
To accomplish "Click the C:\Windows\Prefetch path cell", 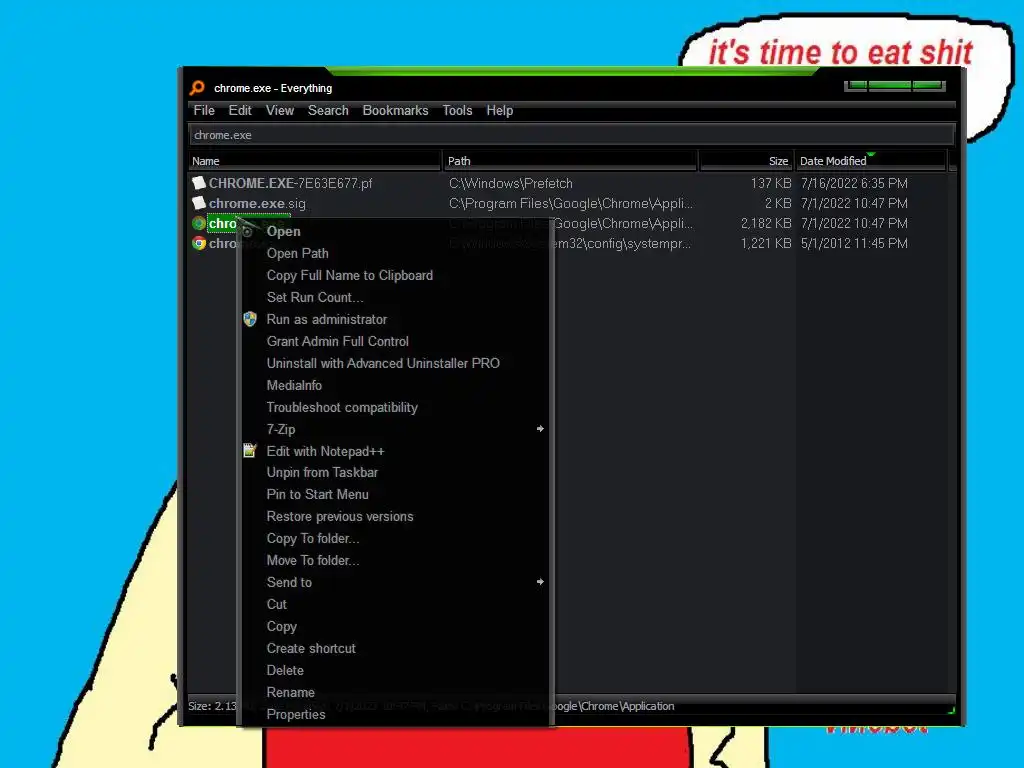I will click(511, 184).
